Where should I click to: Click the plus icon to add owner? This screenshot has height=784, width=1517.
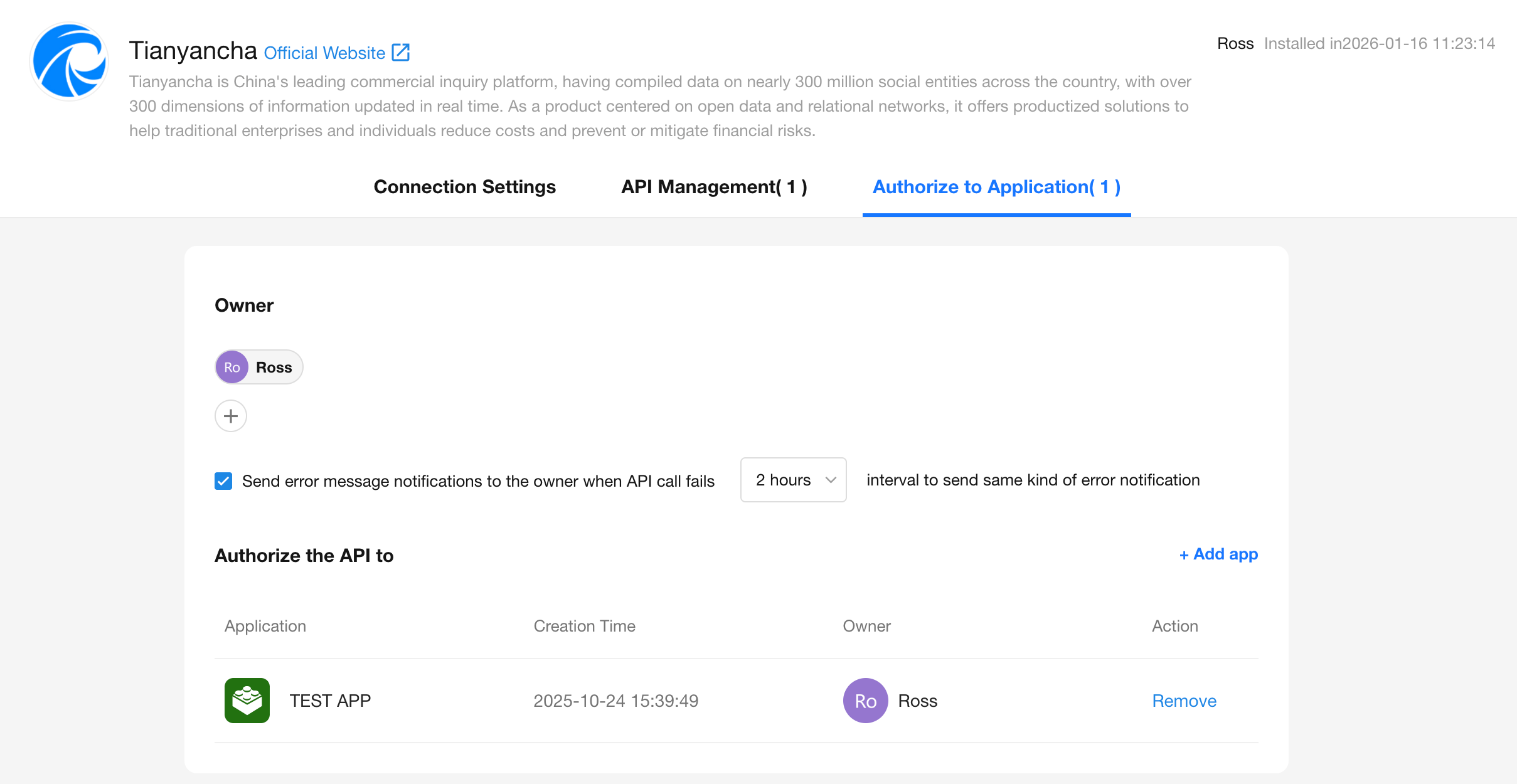(230, 416)
